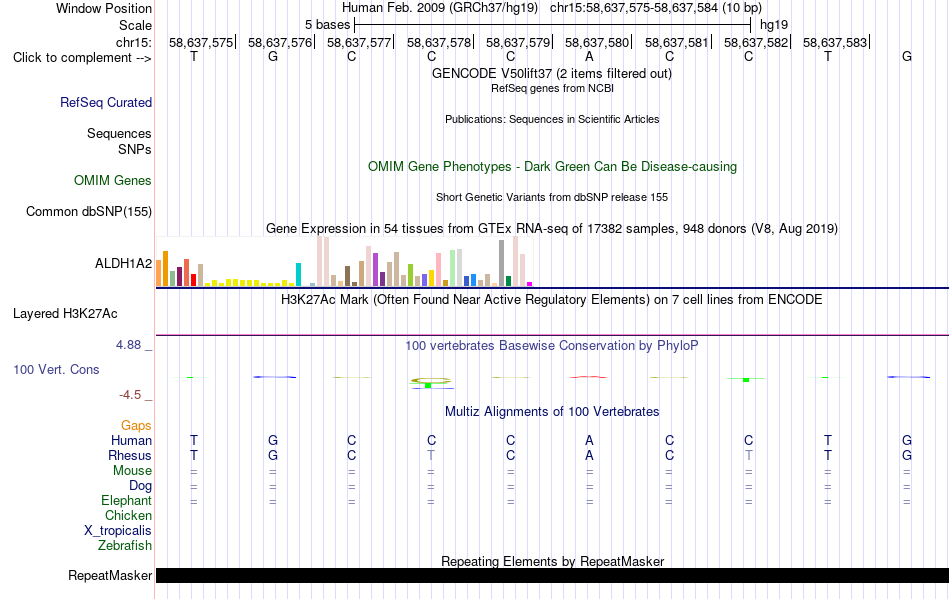950x599 pixels.
Task: Click the Window Position label
Action: click(x=104, y=8)
